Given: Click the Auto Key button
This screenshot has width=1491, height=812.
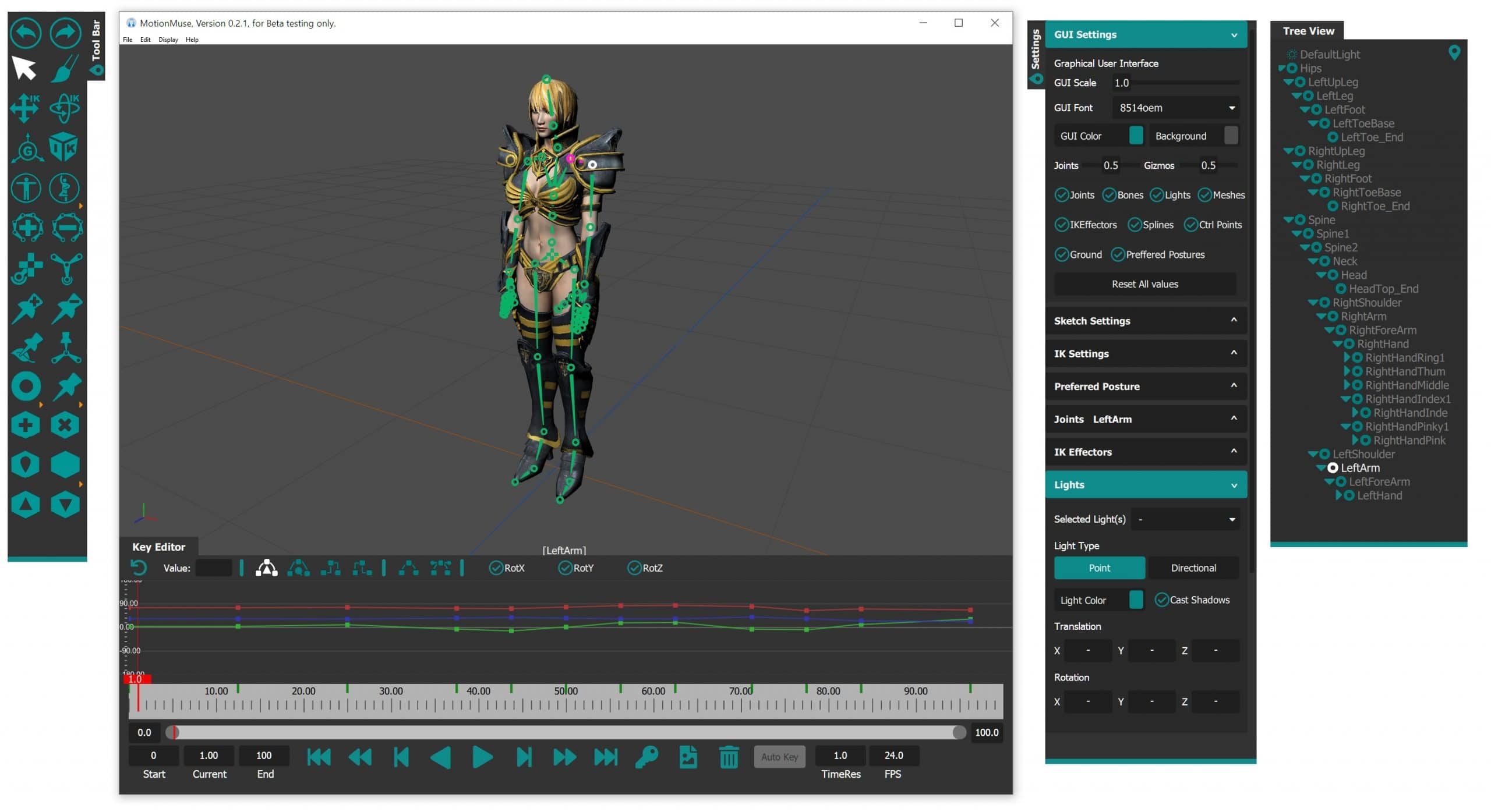Looking at the screenshot, I should pos(779,757).
